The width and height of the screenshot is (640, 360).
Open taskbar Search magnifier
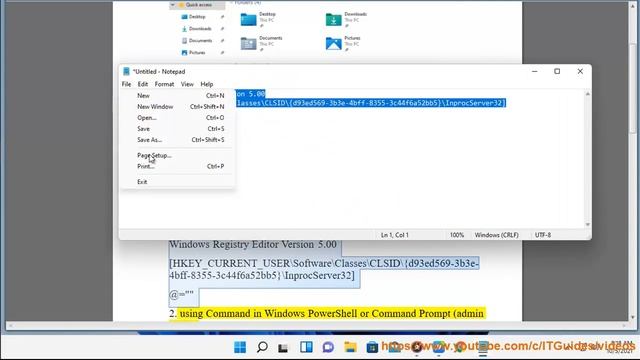(262, 347)
